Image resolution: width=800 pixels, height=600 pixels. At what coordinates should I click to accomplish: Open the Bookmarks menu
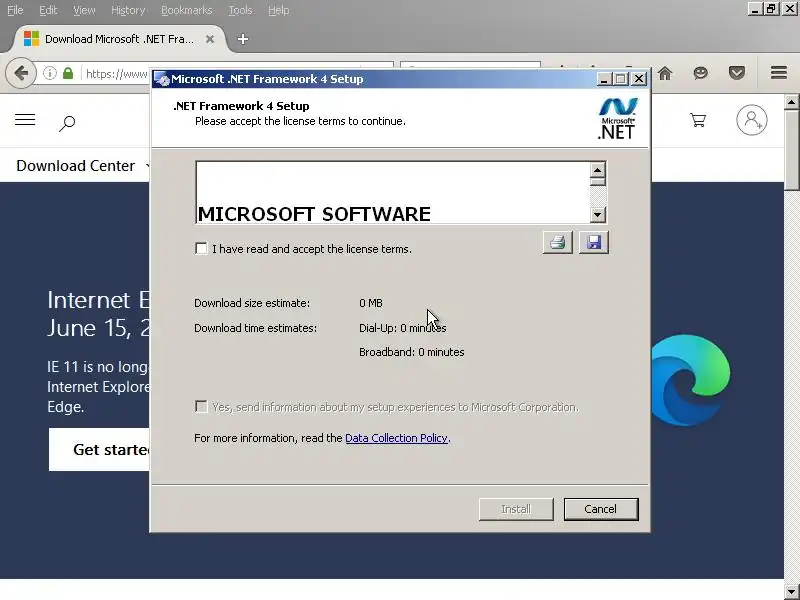tap(186, 10)
